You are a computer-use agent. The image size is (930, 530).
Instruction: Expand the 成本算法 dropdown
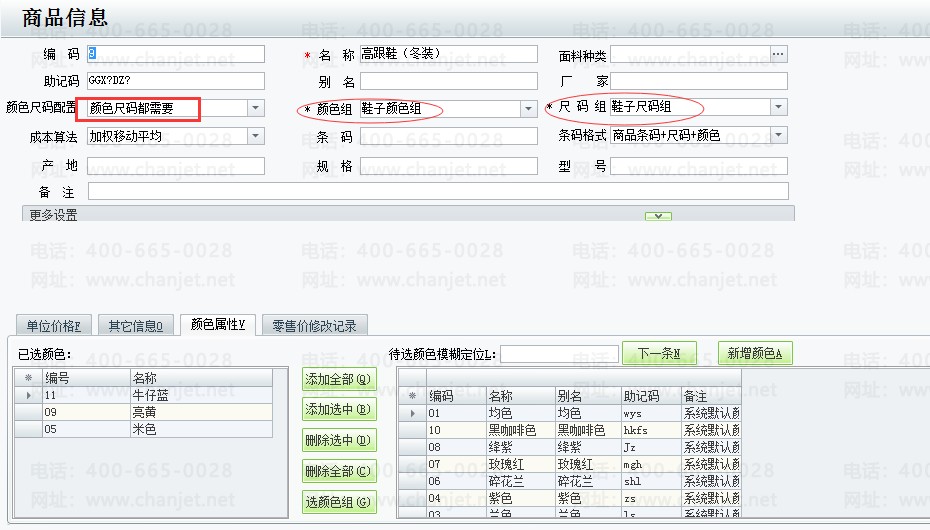pos(255,136)
